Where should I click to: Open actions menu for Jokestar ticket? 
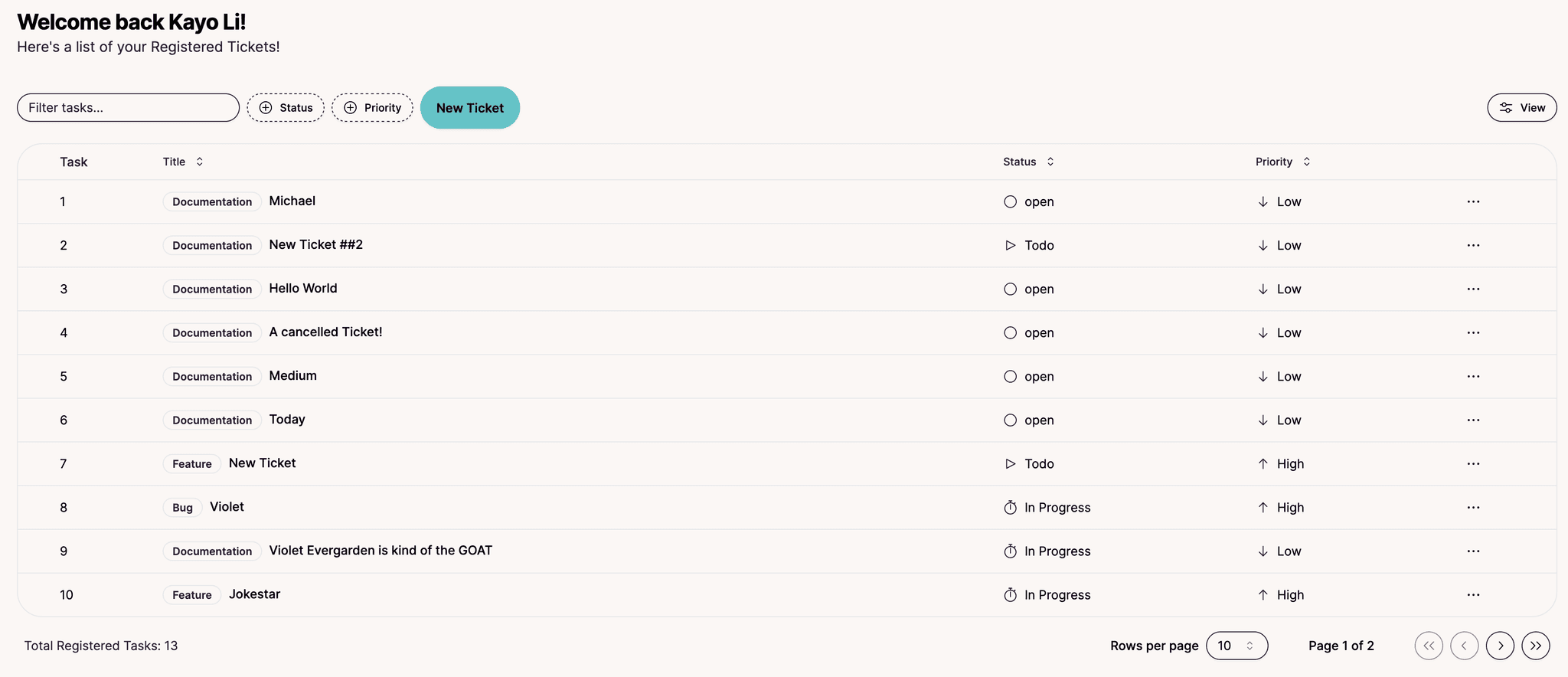1473,594
